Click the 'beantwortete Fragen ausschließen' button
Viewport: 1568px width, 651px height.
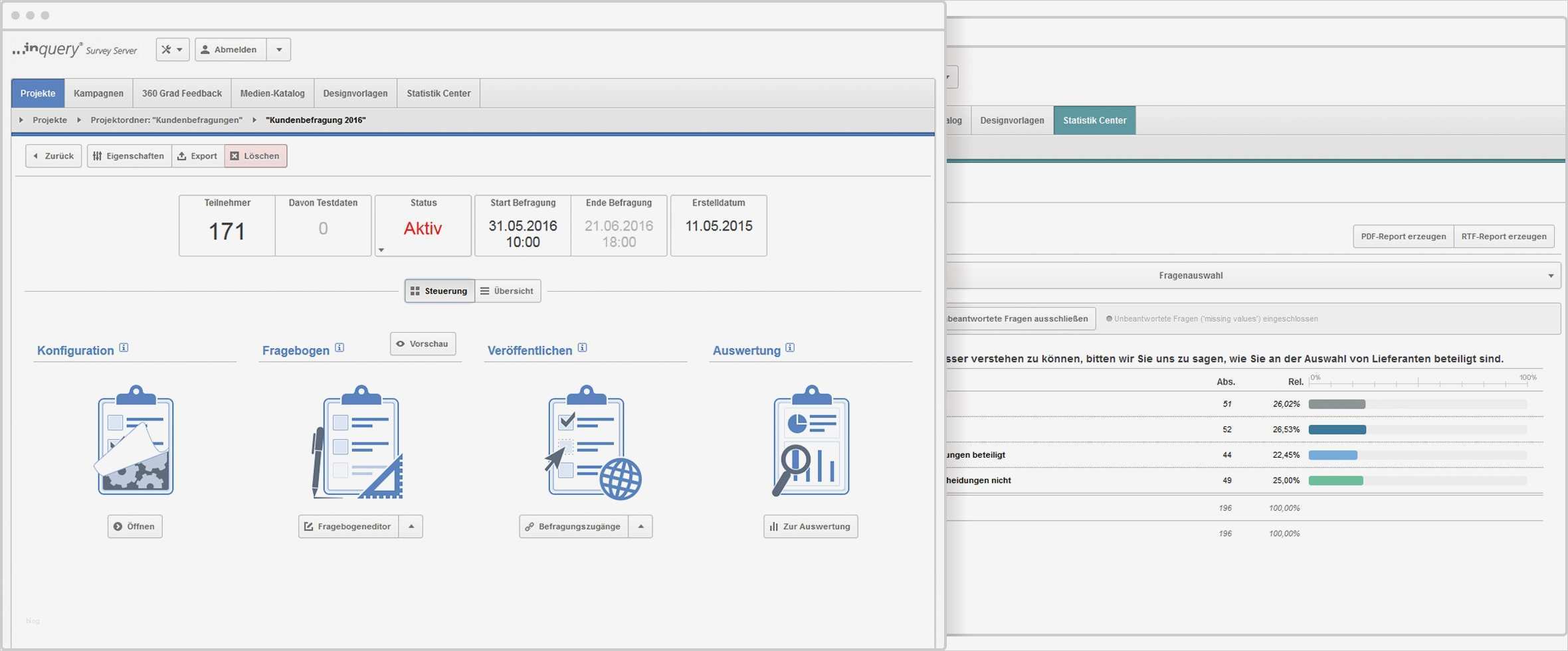point(1021,319)
